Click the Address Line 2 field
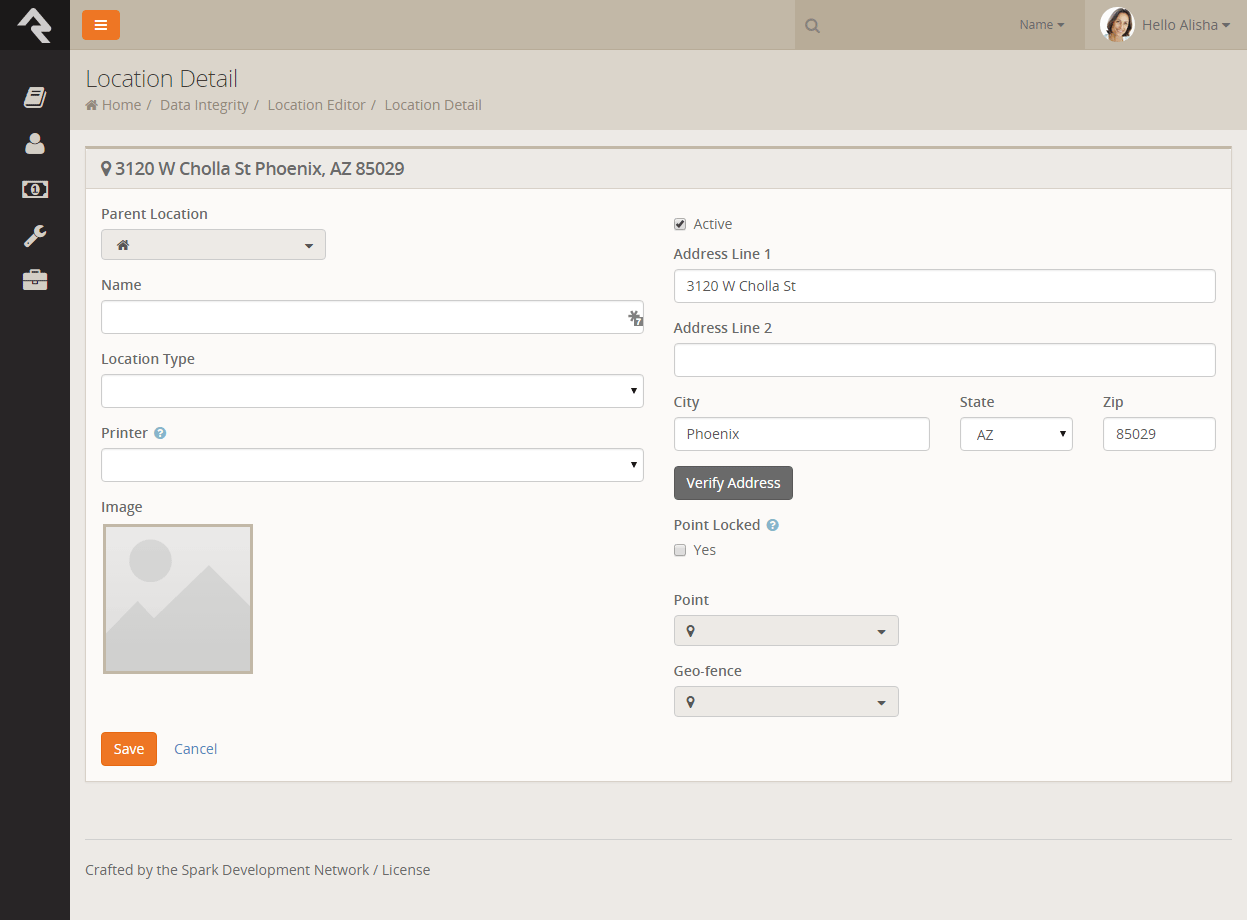 [x=945, y=360]
